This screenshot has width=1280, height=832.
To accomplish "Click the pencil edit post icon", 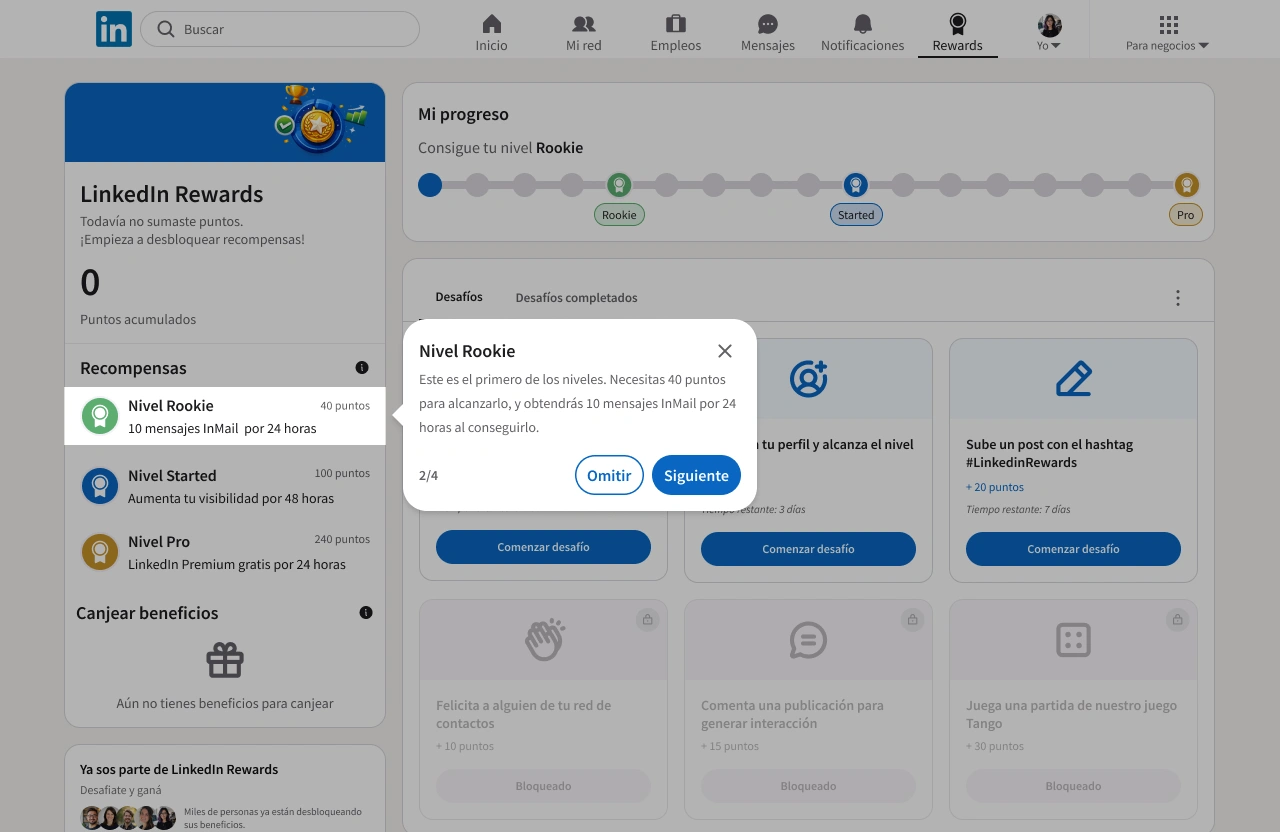I will pyautogui.click(x=1073, y=378).
